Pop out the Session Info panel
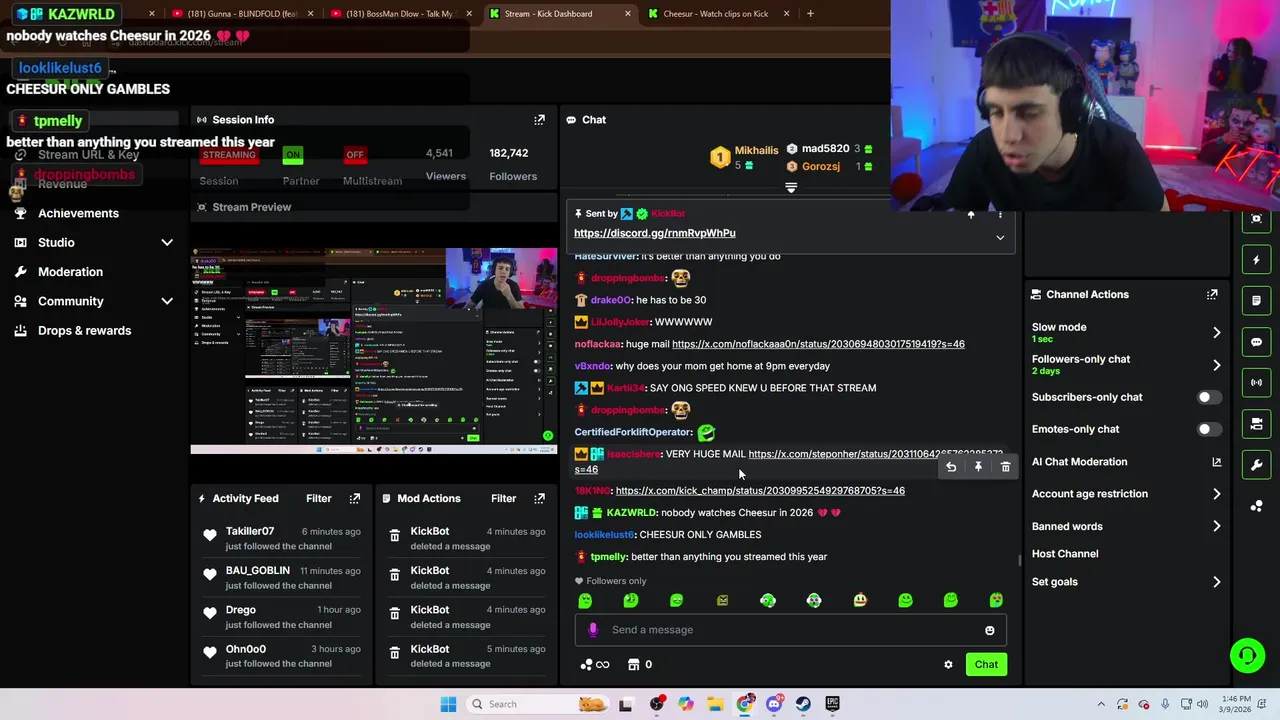This screenshot has width=1280, height=720. tap(540, 120)
